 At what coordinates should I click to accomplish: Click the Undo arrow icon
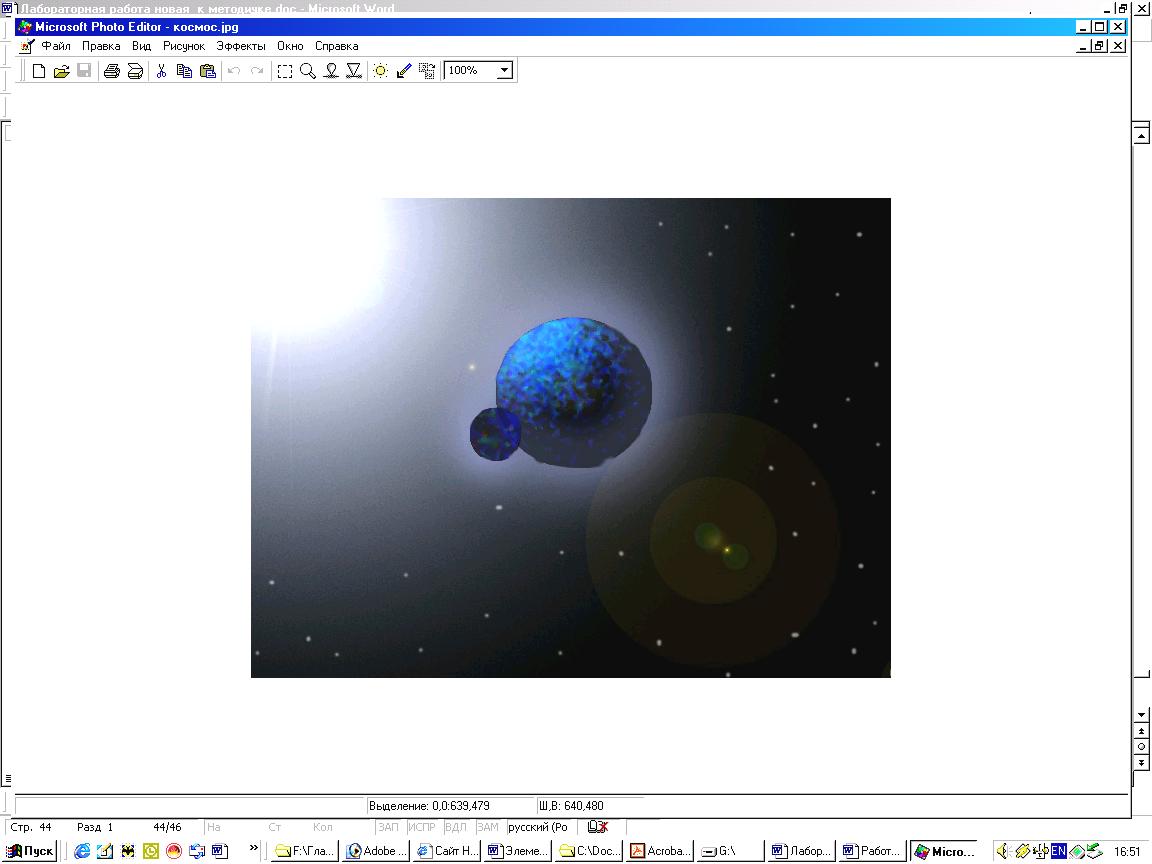(x=234, y=71)
